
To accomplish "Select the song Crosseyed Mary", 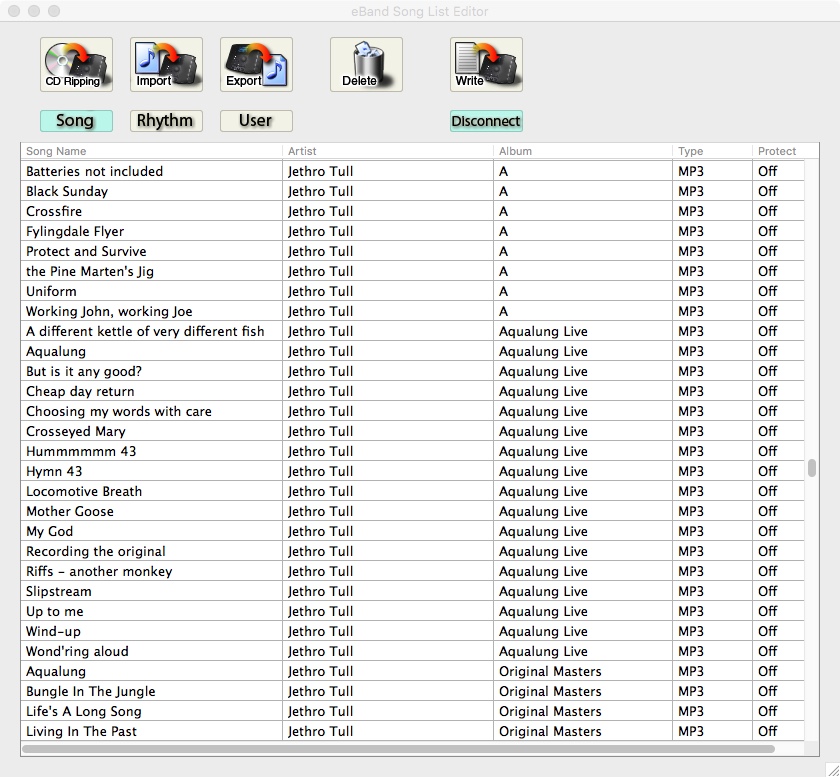I will tap(412, 431).
